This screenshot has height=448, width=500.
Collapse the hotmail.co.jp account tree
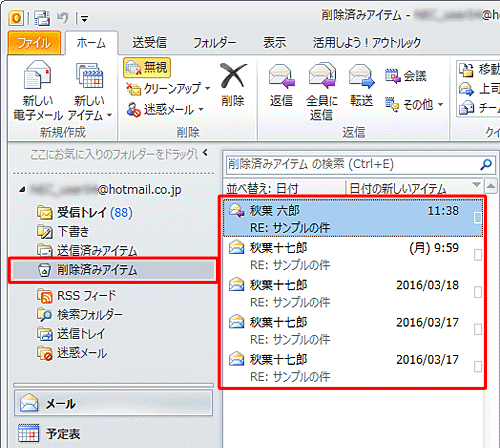pos(22,190)
